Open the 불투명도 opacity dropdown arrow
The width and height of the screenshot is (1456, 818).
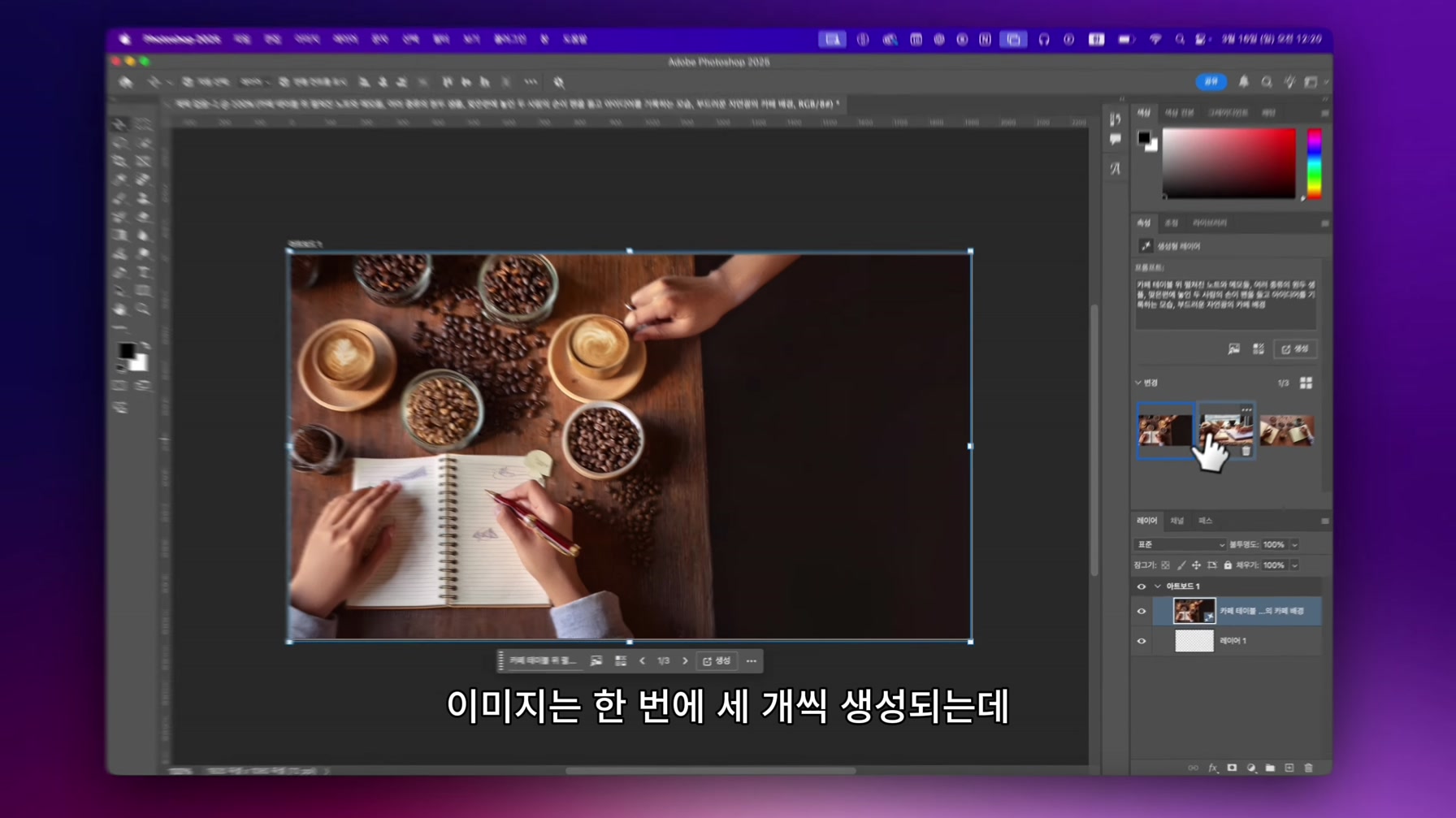[1294, 544]
